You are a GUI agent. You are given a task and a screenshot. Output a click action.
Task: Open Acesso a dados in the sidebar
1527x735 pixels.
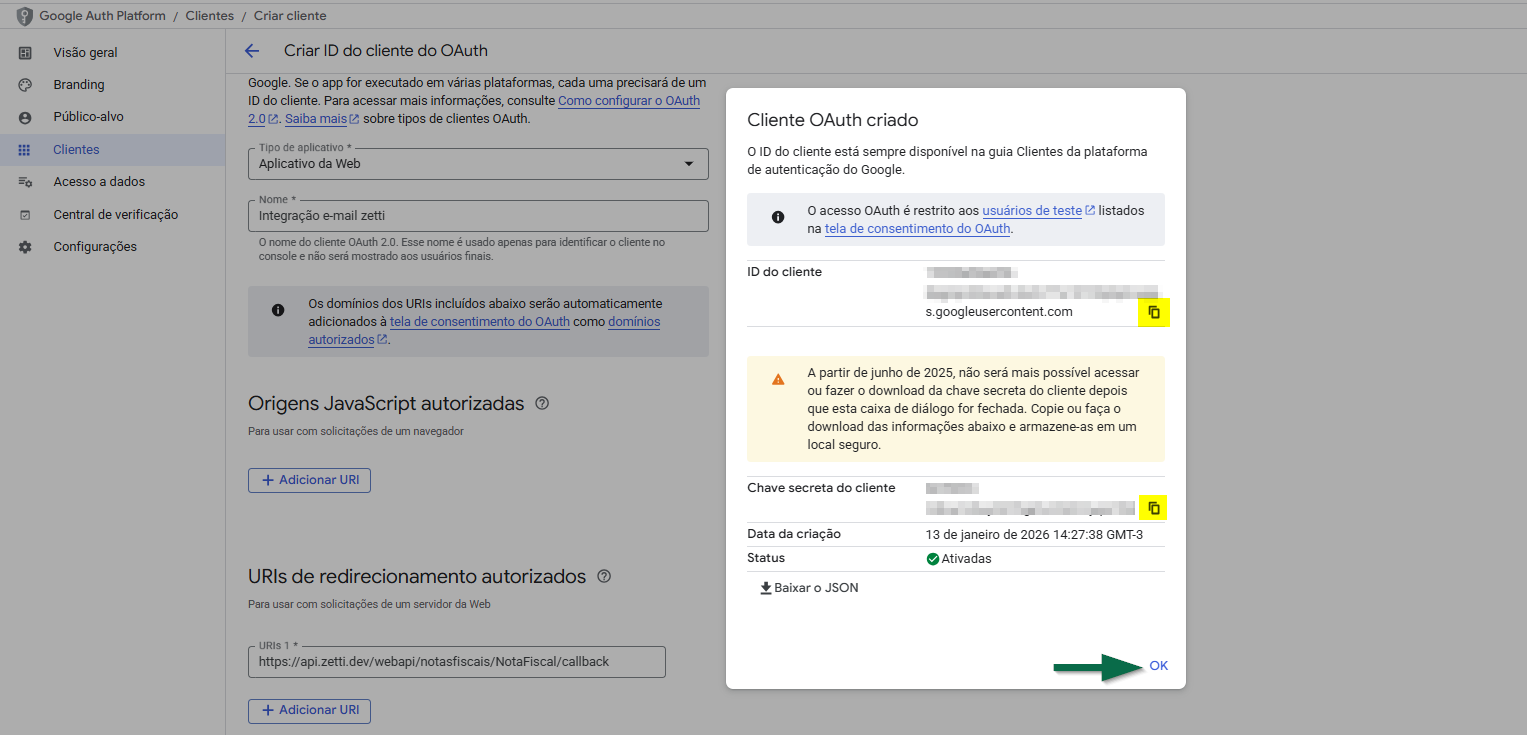tap(99, 182)
